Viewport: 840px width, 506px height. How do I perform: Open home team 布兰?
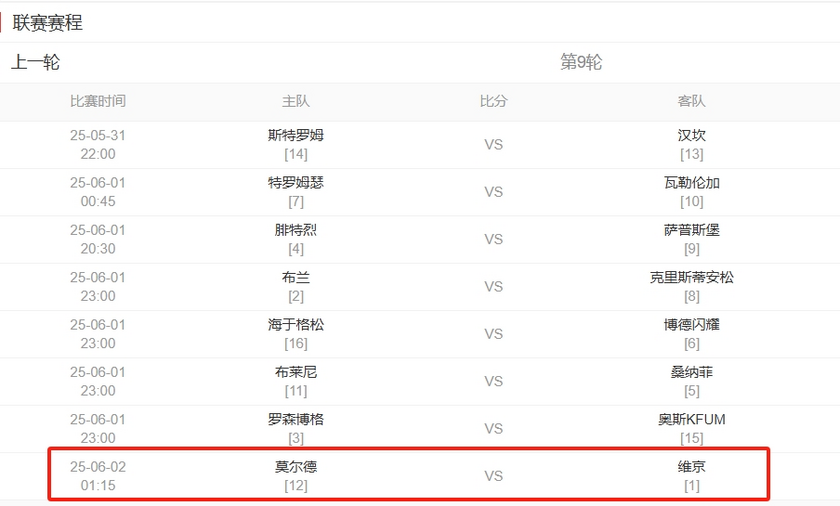(296, 277)
